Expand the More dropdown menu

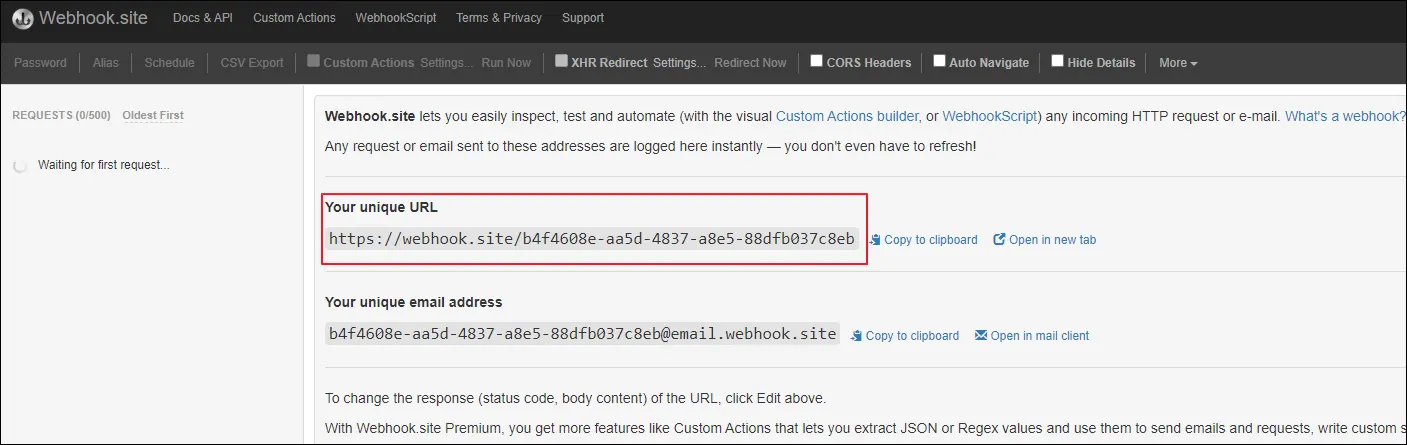pos(1177,63)
